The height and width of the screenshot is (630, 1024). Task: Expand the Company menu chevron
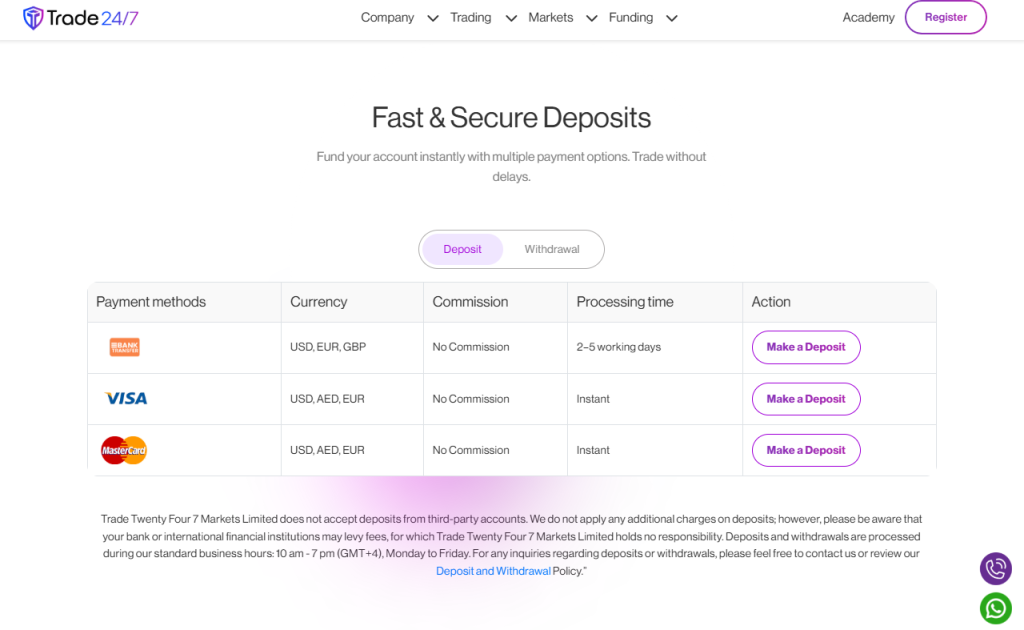[x=432, y=18]
